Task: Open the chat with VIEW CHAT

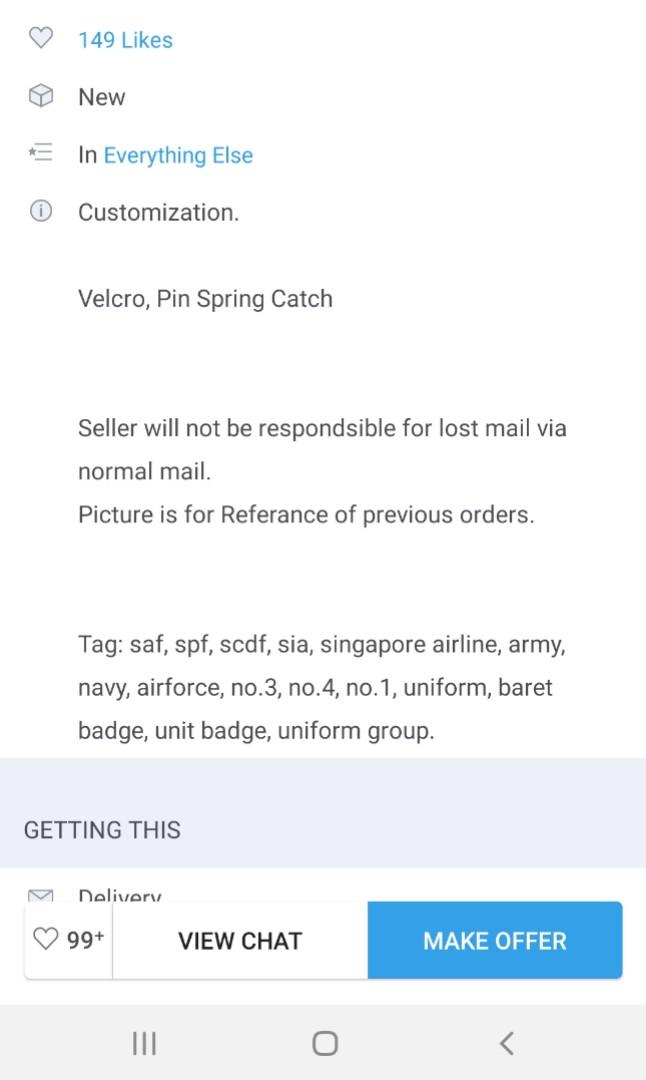Action: point(240,939)
